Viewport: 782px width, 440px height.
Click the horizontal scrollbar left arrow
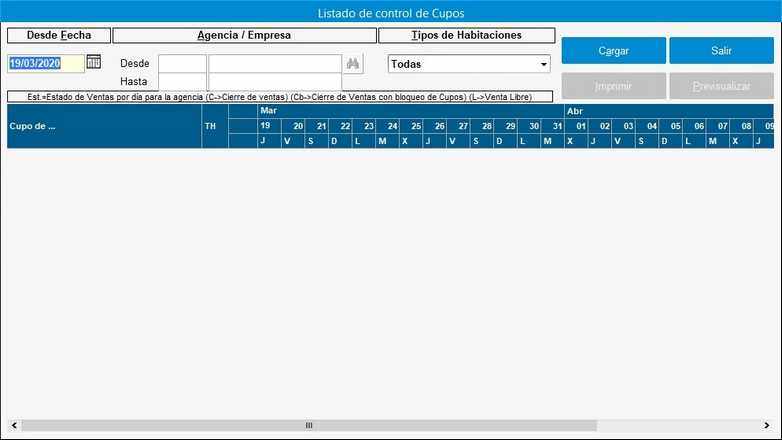click(x=14, y=425)
